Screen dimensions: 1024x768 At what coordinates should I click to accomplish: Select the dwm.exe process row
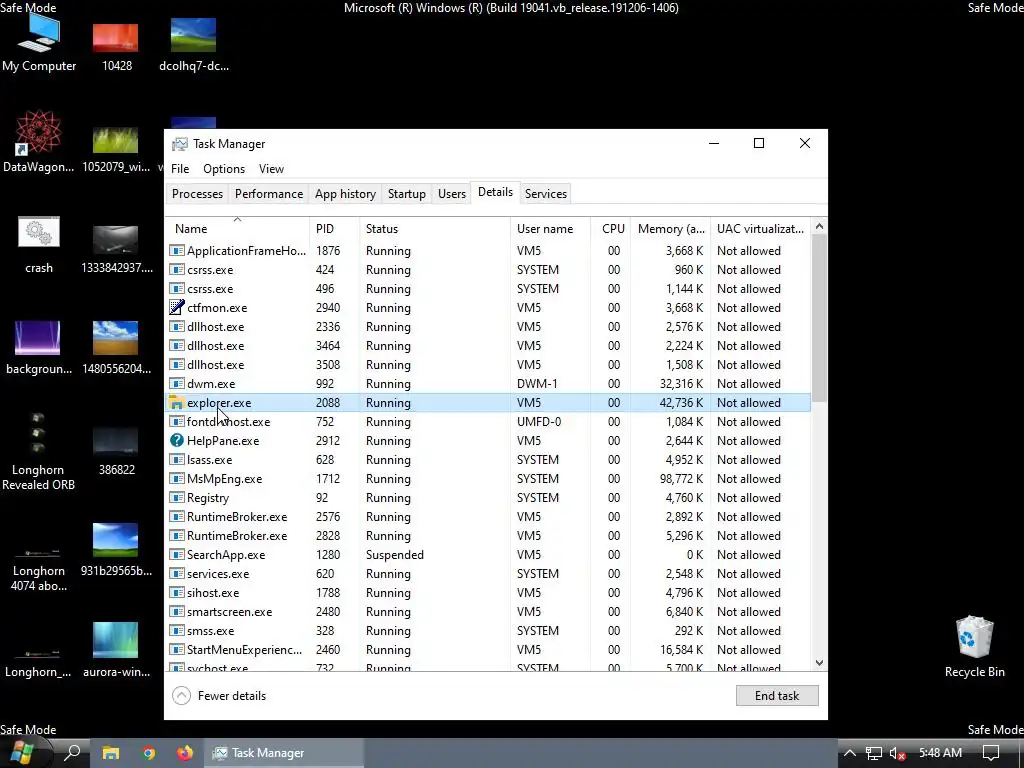pos(488,383)
